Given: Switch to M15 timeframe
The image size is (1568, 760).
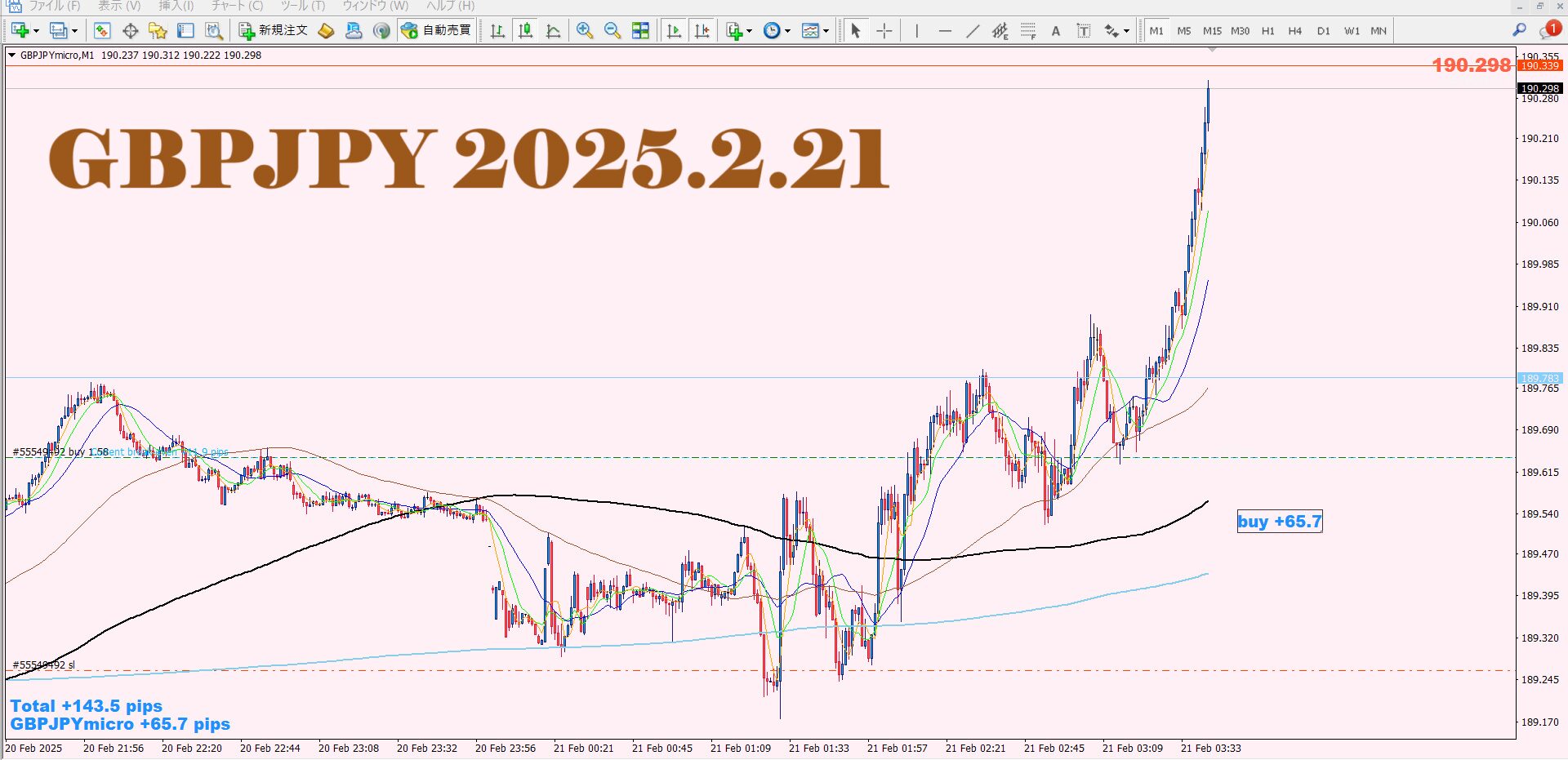Looking at the screenshot, I should click(1212, 31).
